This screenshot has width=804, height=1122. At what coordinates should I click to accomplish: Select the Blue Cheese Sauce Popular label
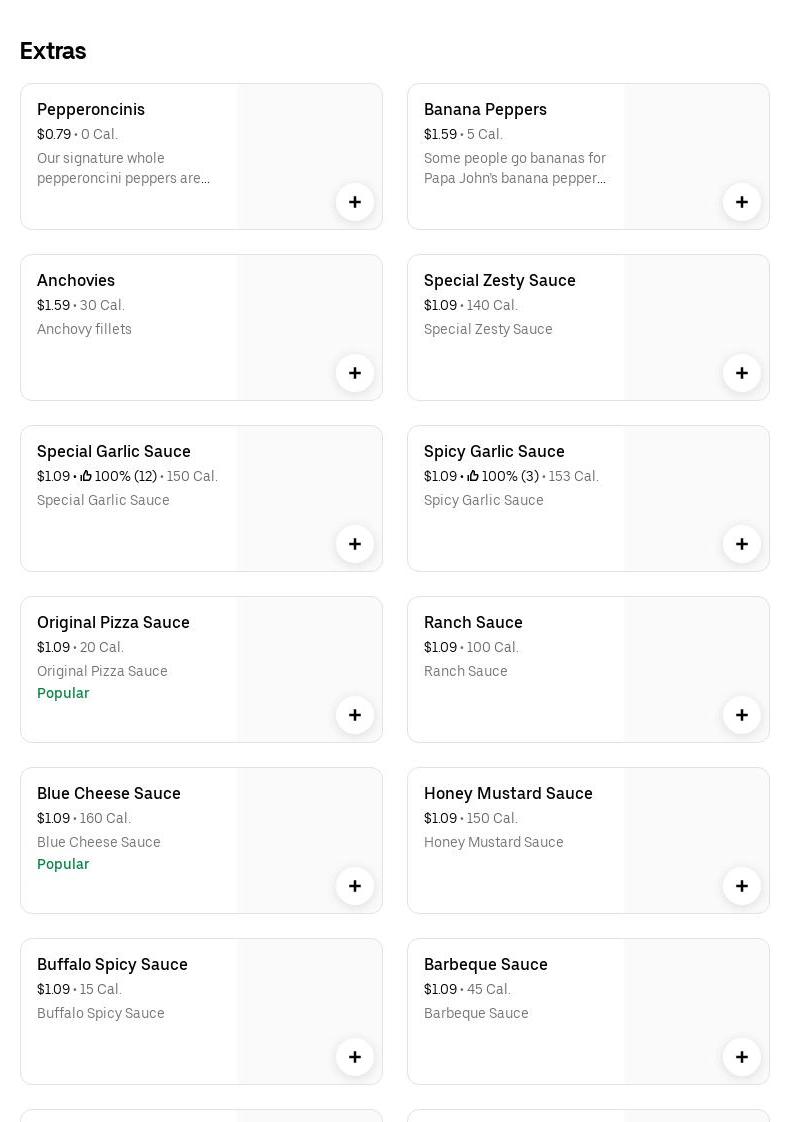(63, 864)
